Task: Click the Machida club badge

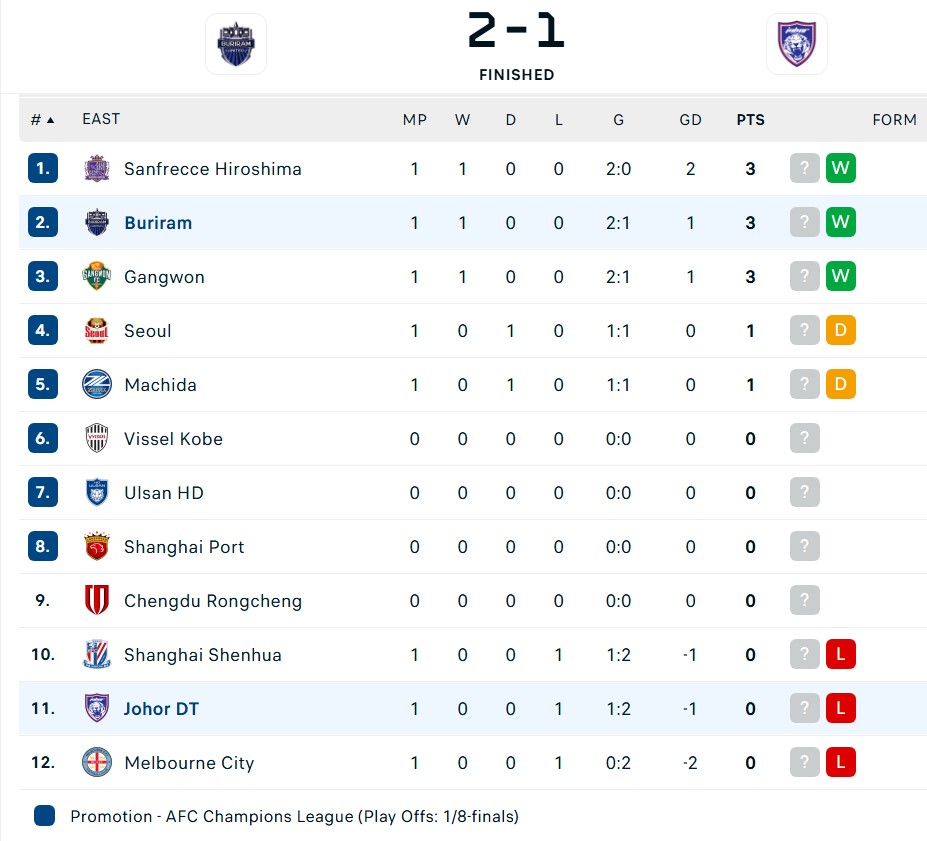Action: 97,385
